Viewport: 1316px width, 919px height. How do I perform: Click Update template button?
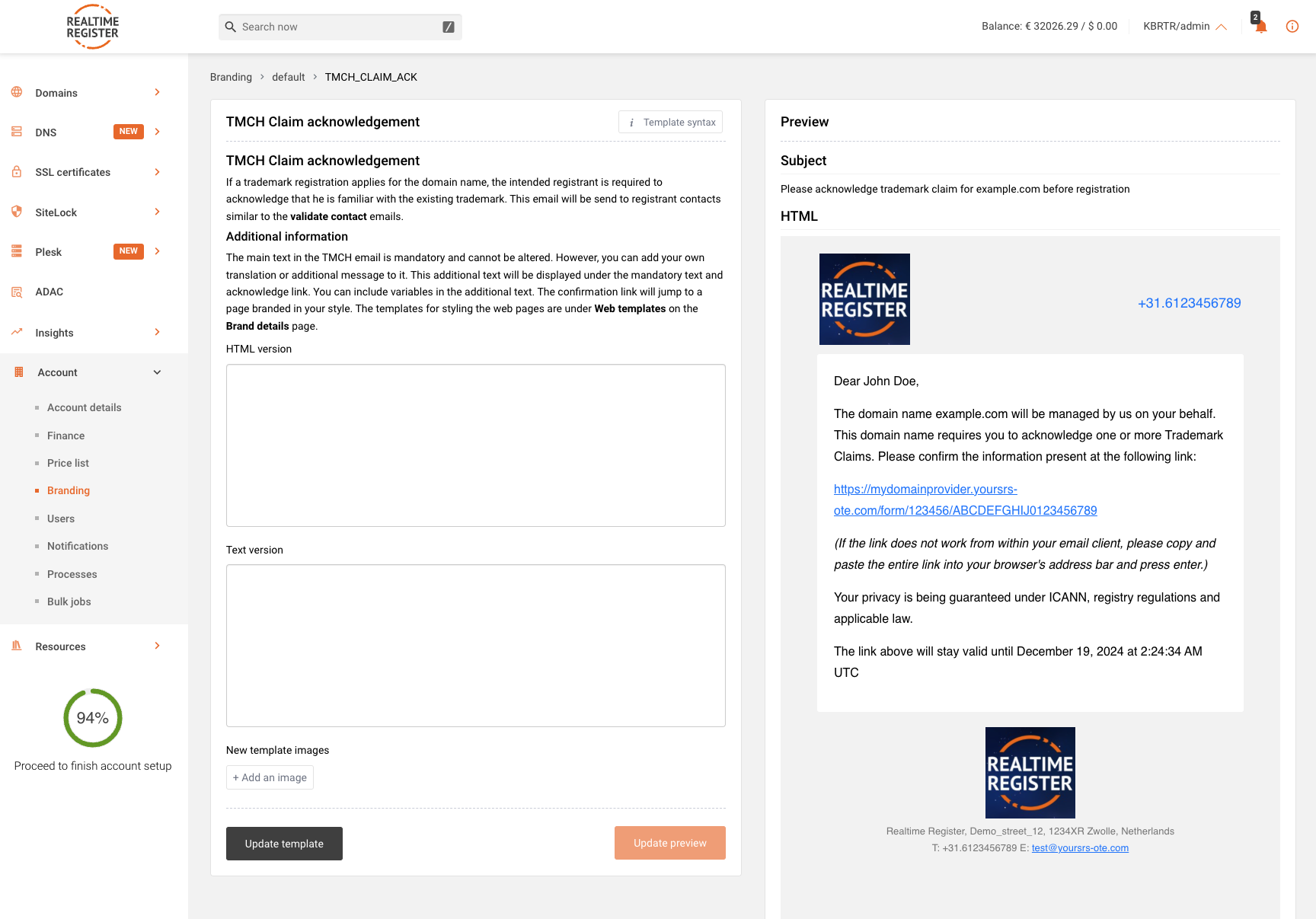[x=284, y=844]
